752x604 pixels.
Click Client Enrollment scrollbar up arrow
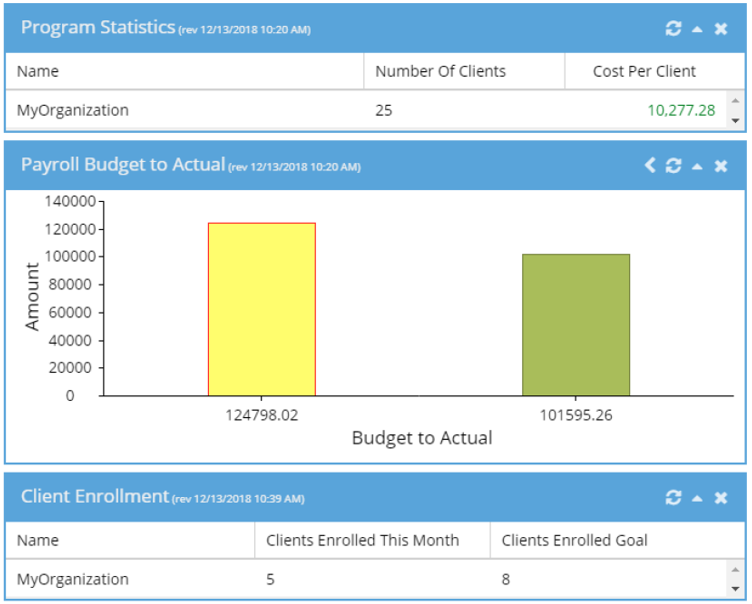(735, 569)
